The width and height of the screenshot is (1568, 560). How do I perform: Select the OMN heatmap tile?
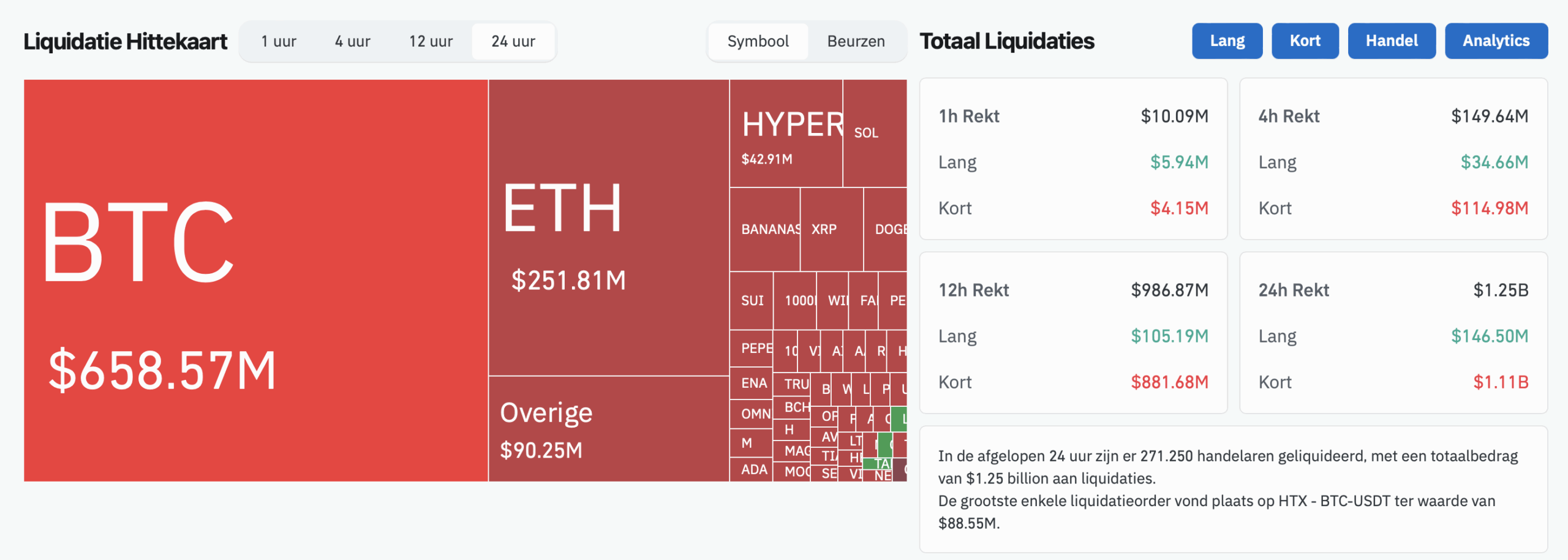(x=752, y=414)
